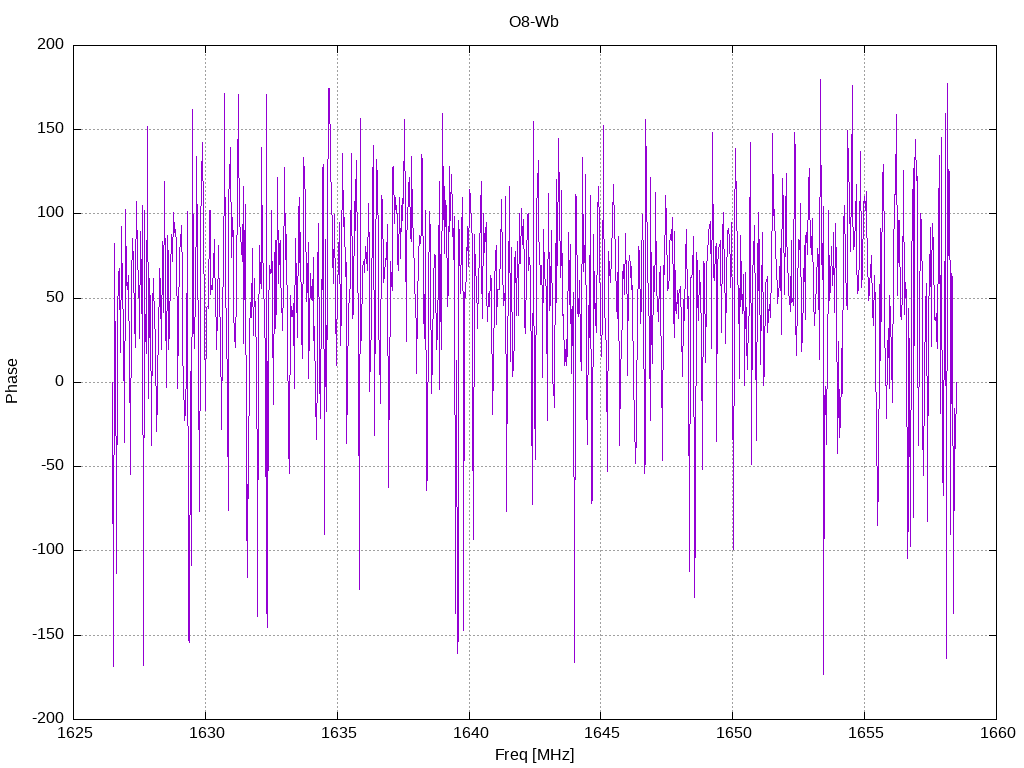Click y-axis tick label 0
The height and width of the screenshot is (768, 1024).
[60, 381]
